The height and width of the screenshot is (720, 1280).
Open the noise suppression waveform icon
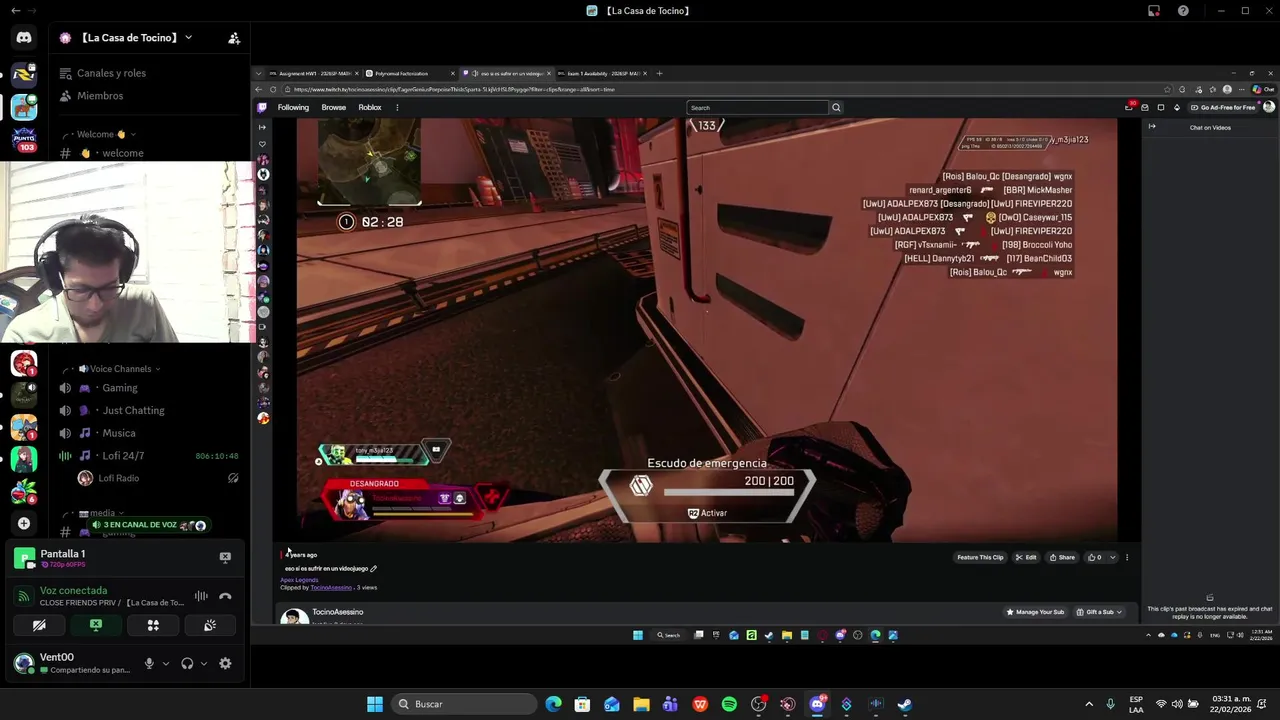tap(201, 596)
